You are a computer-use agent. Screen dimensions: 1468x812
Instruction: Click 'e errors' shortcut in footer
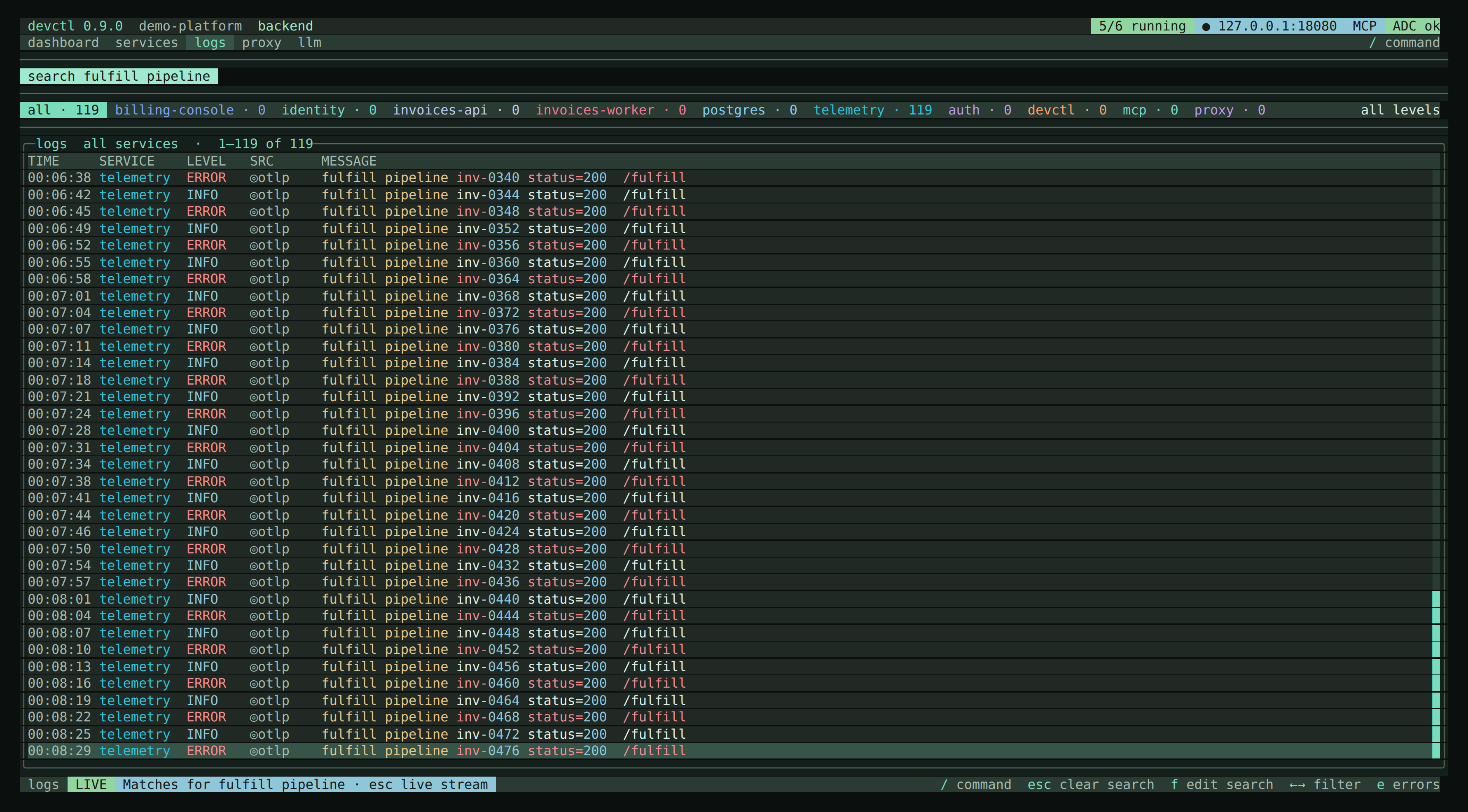[1408, 785]
